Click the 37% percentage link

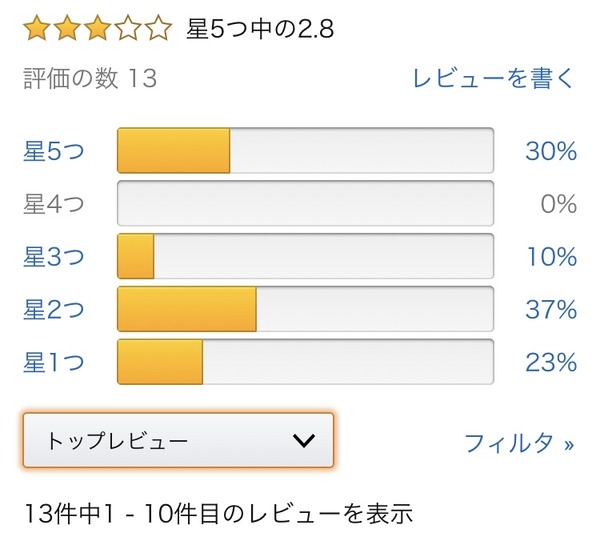[551, 310]
